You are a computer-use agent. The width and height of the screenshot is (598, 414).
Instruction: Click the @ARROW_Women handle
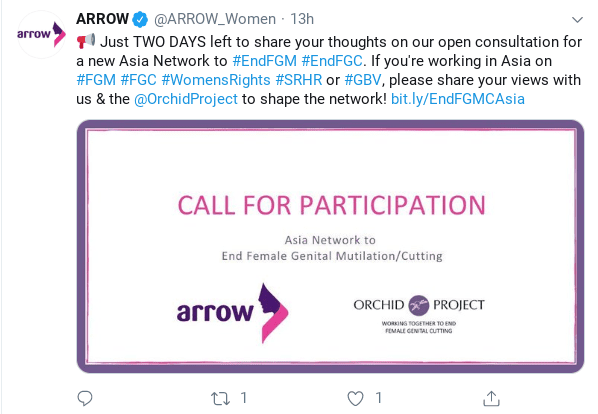coord(215,19)
